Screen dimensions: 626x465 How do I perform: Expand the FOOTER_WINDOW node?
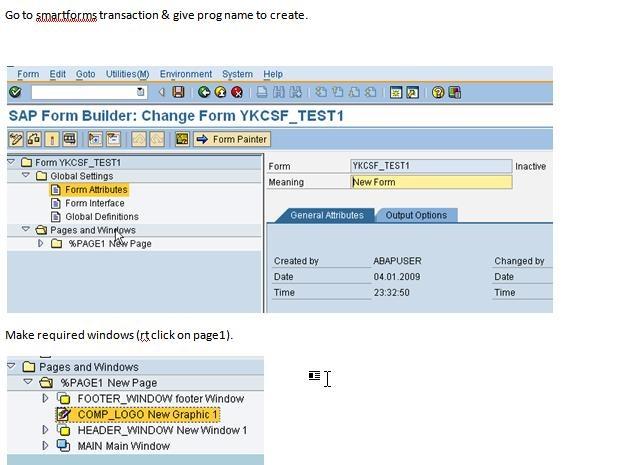(45, 398)
